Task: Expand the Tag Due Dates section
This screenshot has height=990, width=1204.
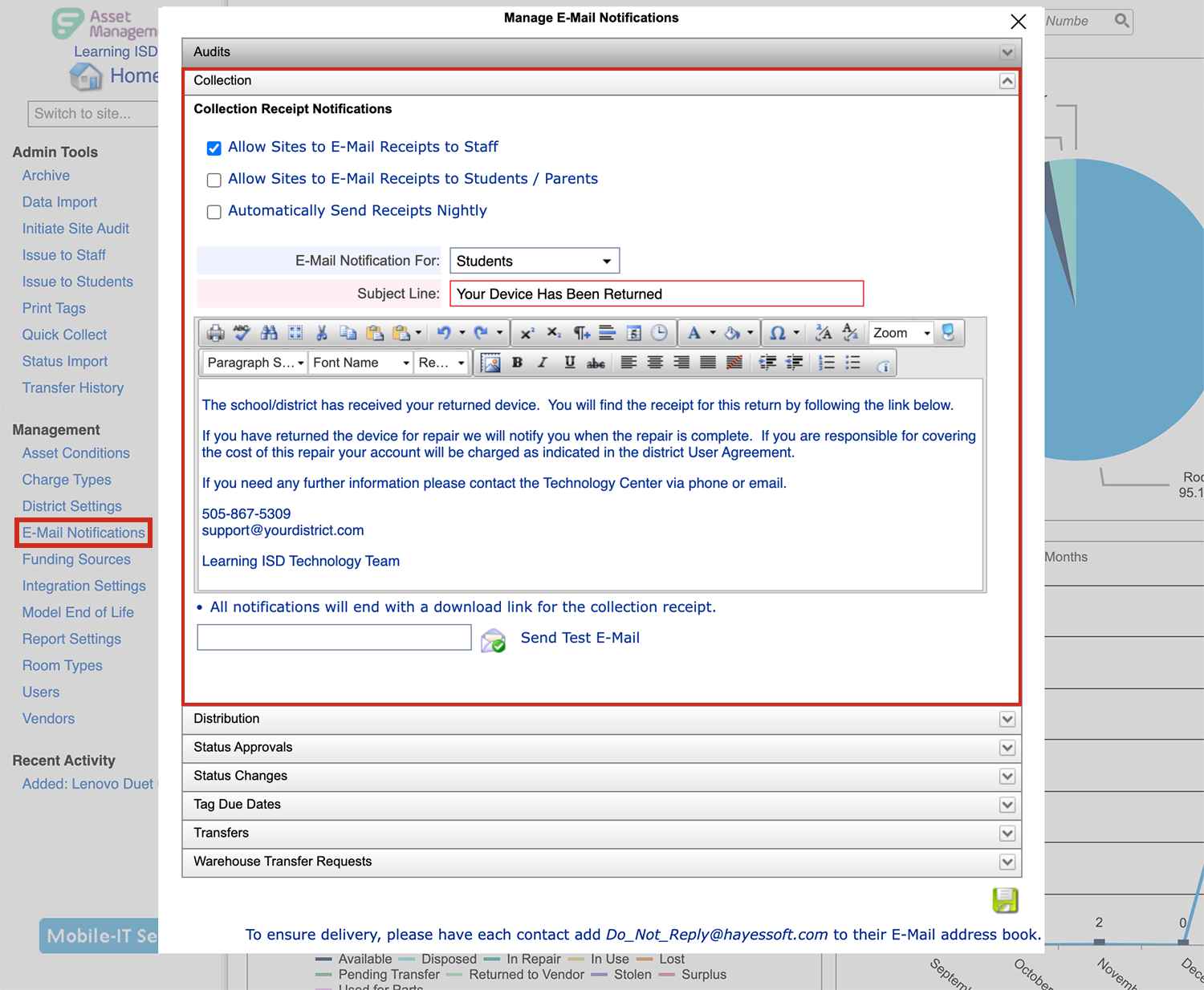Action: (x=1007, y=805)
